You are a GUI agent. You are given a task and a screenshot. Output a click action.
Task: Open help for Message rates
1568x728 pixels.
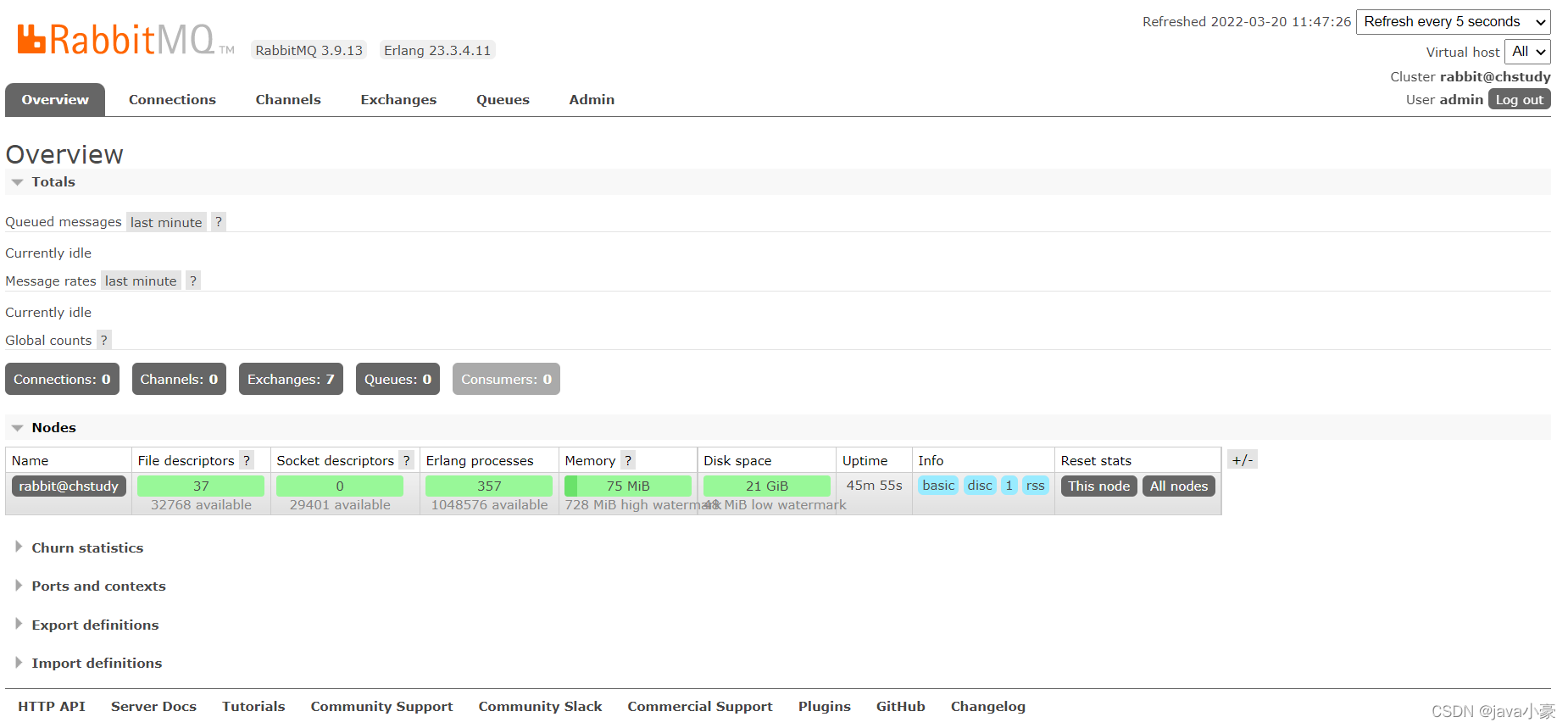point(193,281)
